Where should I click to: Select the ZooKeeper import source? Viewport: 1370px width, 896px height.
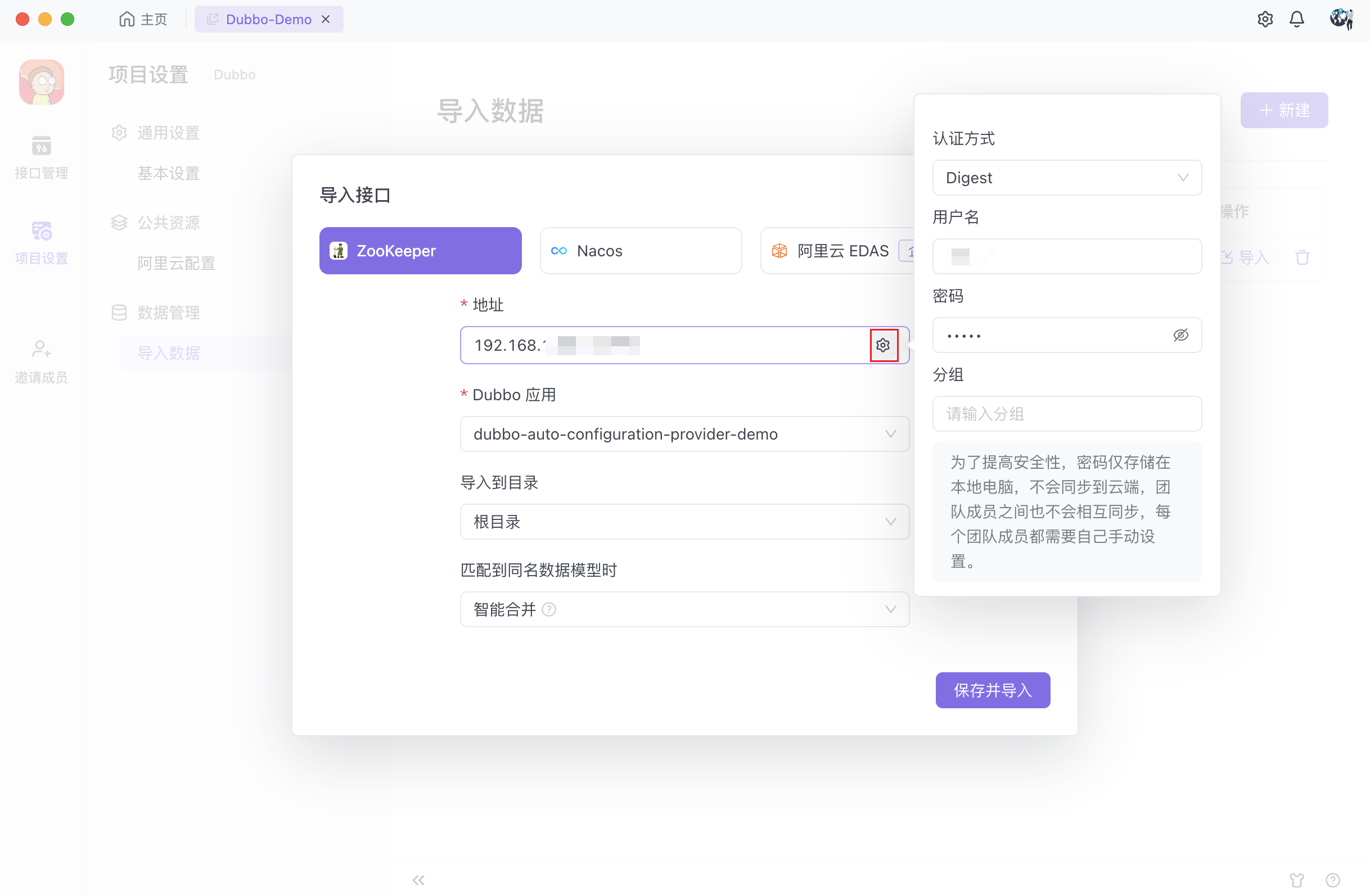click(420, 251)
